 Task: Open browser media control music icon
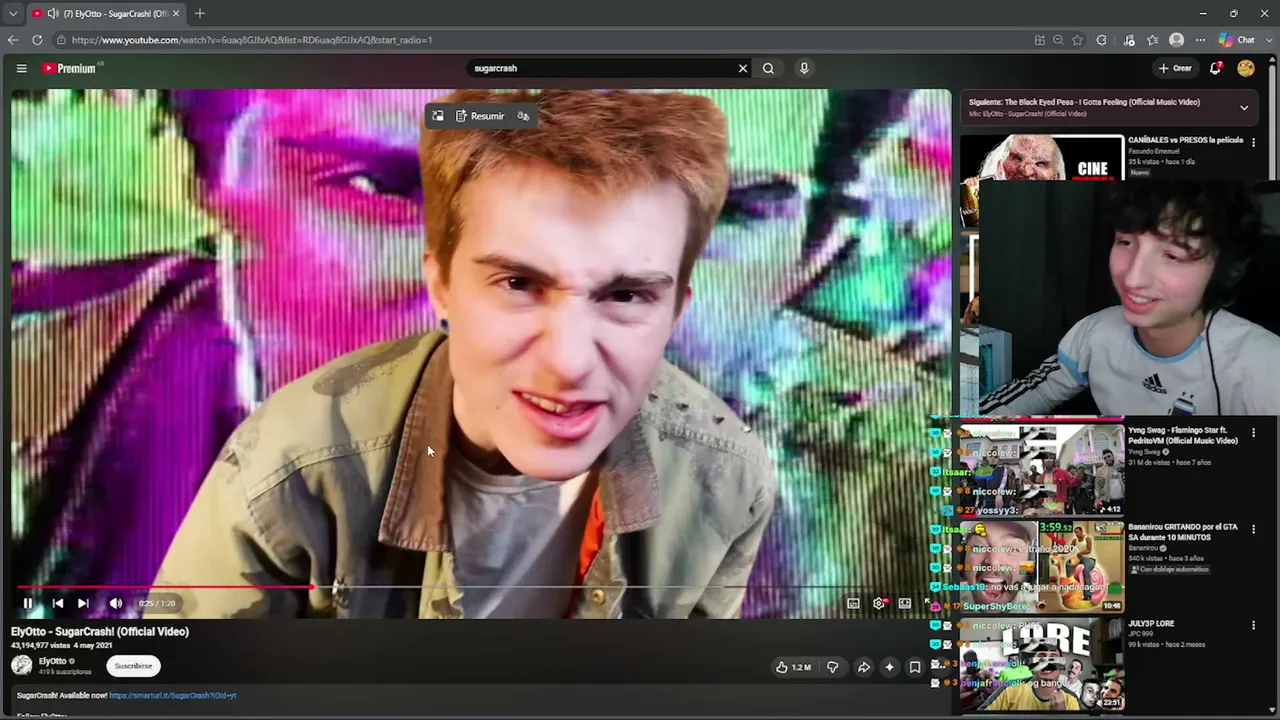pos(1129,40)
